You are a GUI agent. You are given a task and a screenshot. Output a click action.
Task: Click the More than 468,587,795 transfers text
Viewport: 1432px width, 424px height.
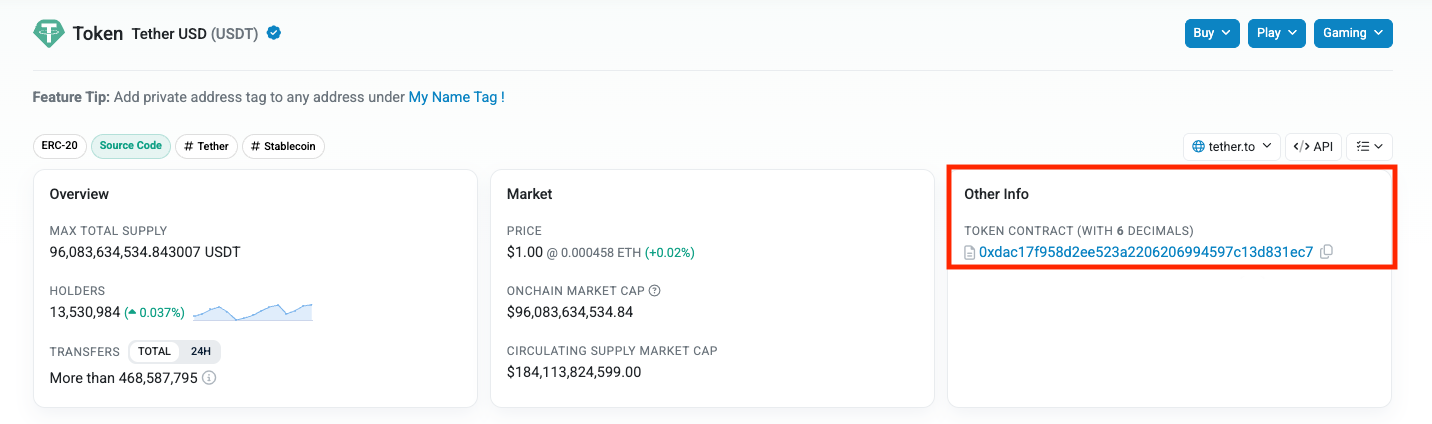(x=124, y=378)
